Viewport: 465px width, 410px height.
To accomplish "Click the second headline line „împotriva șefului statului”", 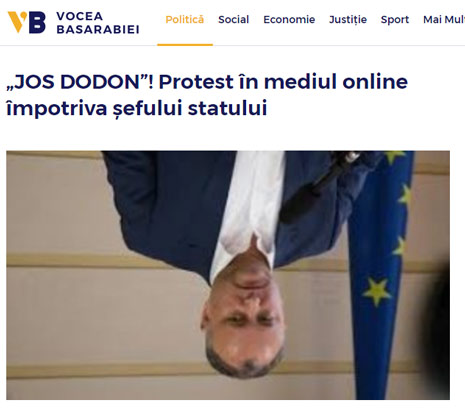I will 137,108.
